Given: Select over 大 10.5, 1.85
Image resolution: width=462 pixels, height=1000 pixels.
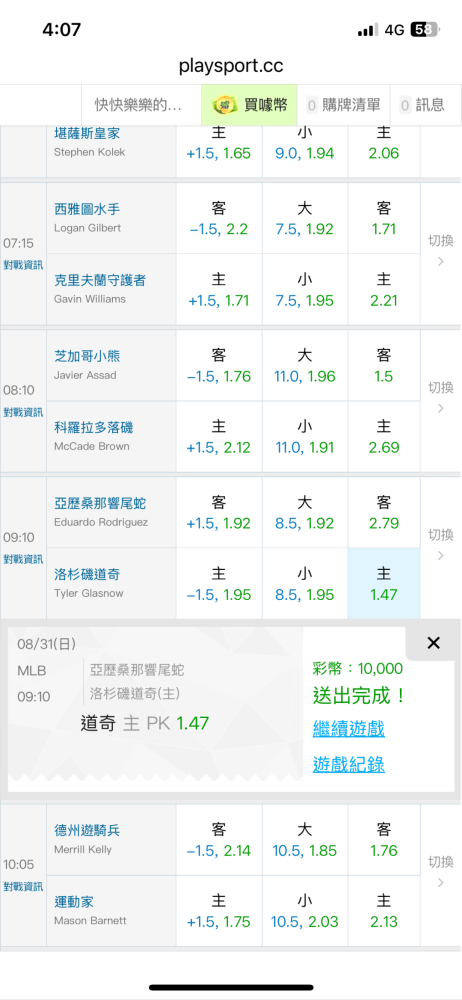Looking at the screenshot, I should pyautogui.click(x=304, y=840).
